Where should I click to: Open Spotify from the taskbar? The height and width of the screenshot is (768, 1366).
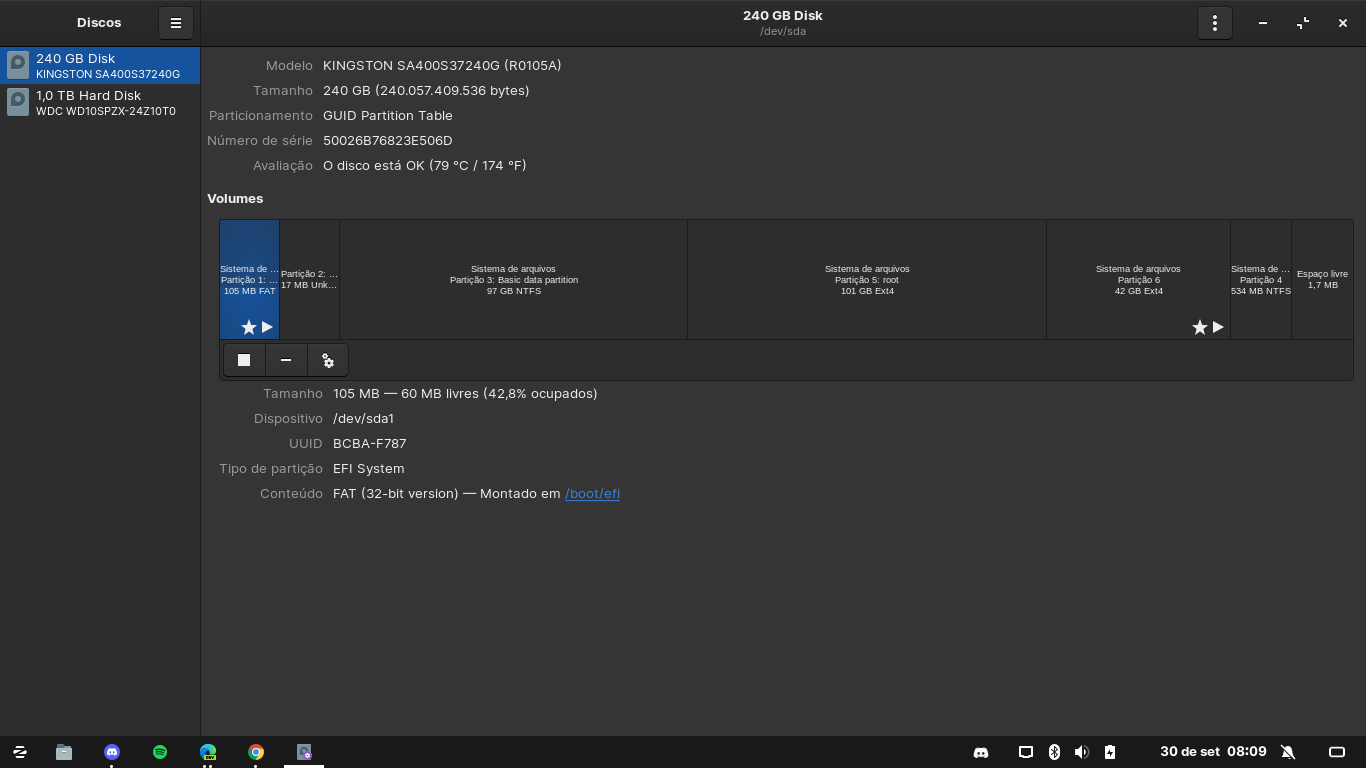pos(160,752)
